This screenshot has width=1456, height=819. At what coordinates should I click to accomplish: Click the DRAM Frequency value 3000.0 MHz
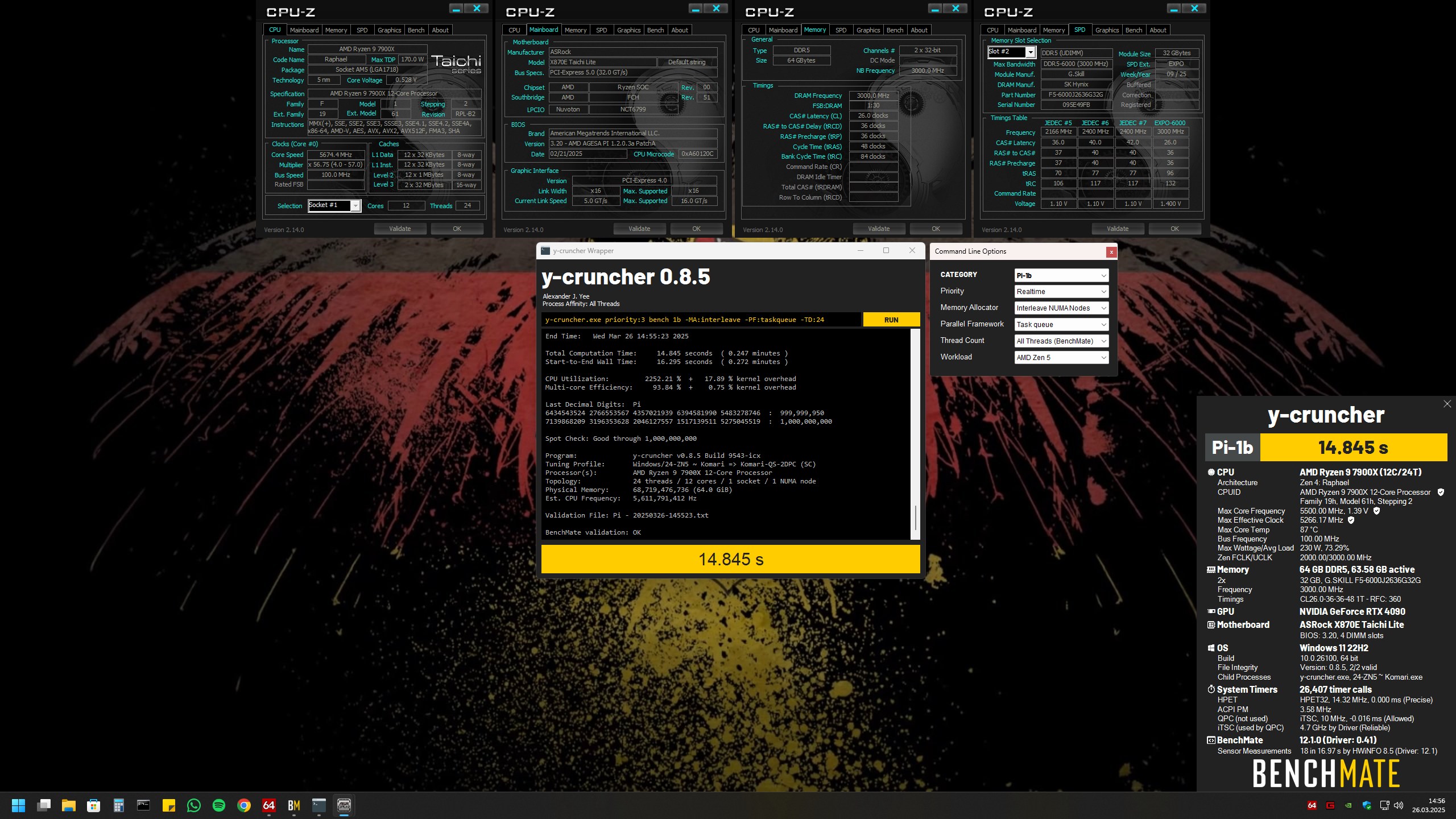coord(873,96)
